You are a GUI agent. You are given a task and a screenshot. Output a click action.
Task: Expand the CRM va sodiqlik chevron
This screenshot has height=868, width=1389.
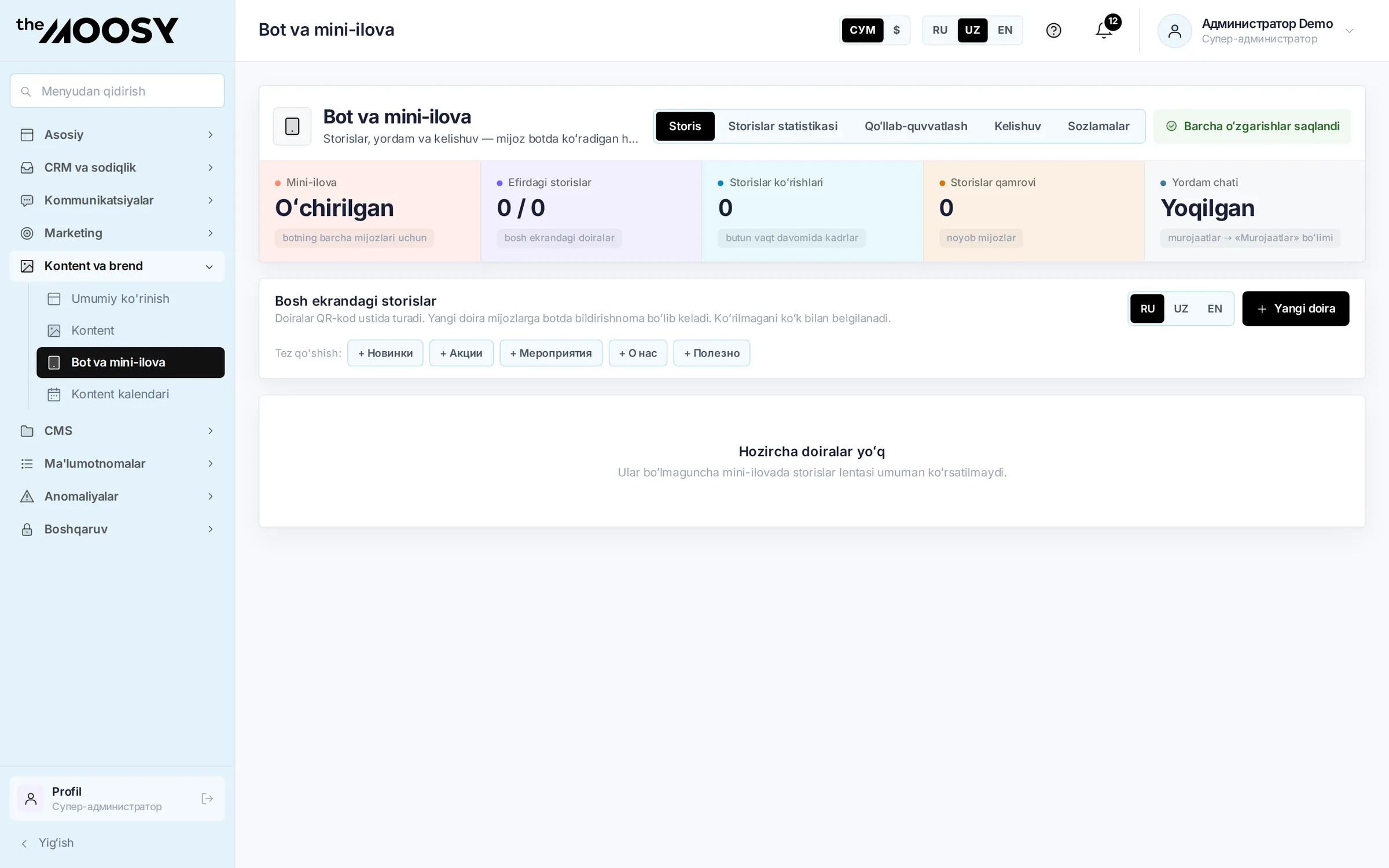(211, 168)
